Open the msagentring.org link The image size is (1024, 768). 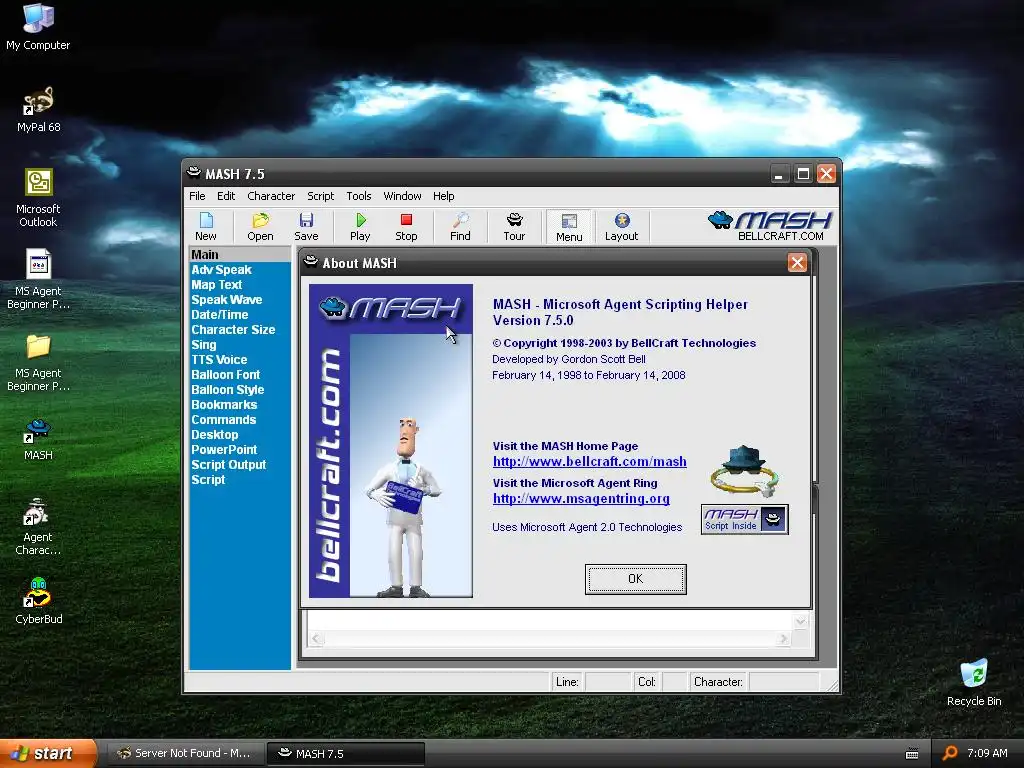click(581, 499)
